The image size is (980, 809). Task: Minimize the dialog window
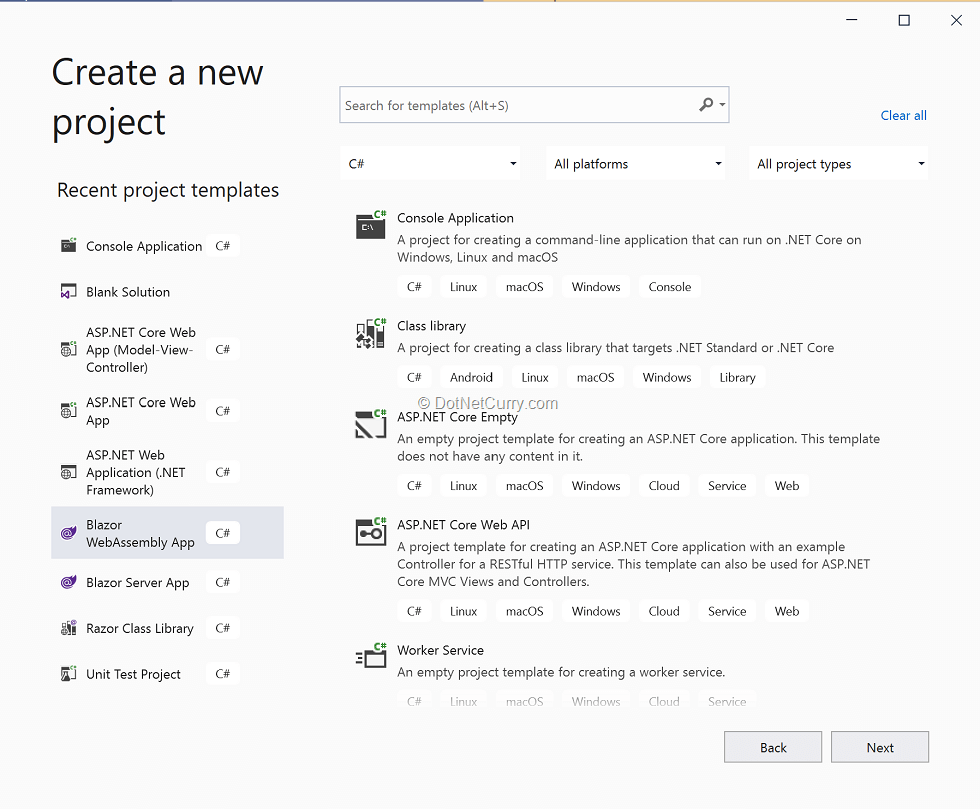coord(851,21)
